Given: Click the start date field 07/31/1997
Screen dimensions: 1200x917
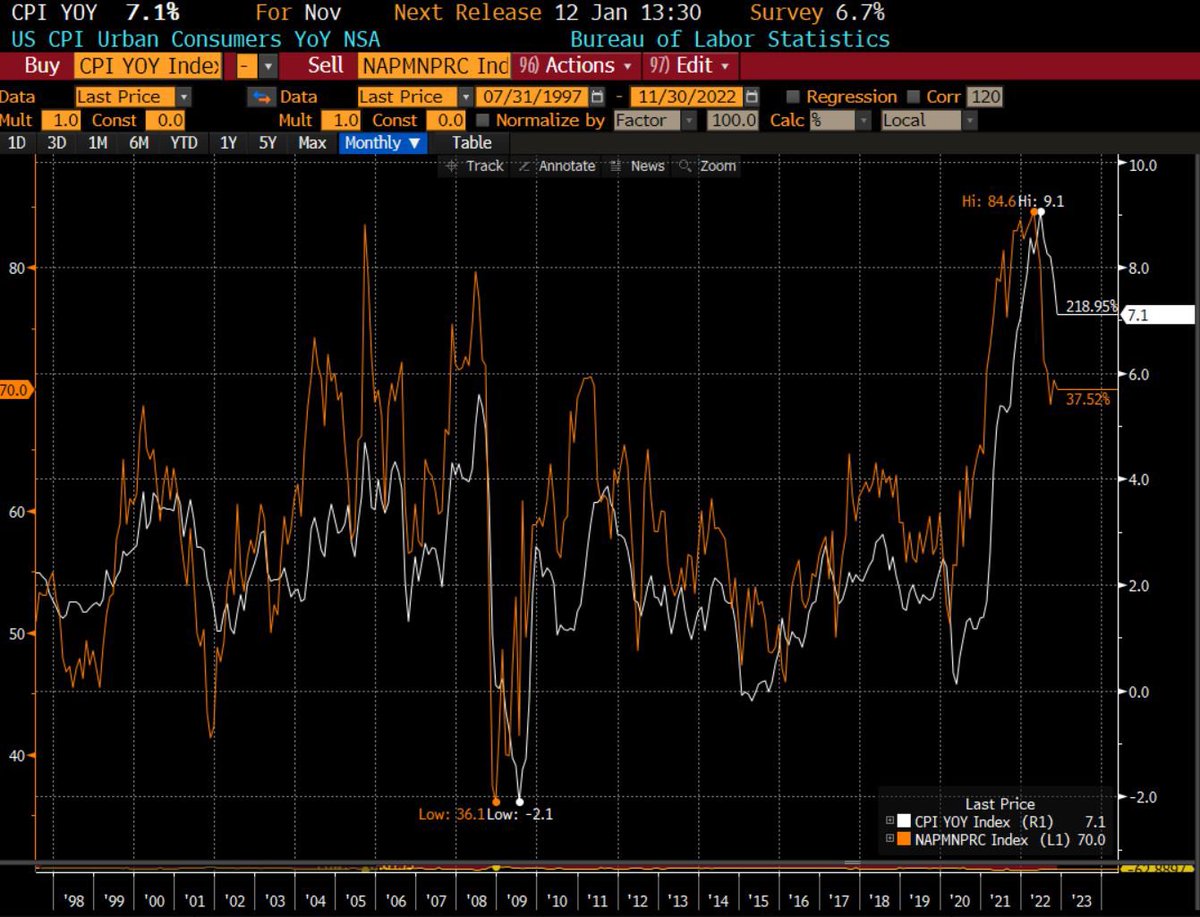Looking at the screenshot, I should [x=532, y=97].
